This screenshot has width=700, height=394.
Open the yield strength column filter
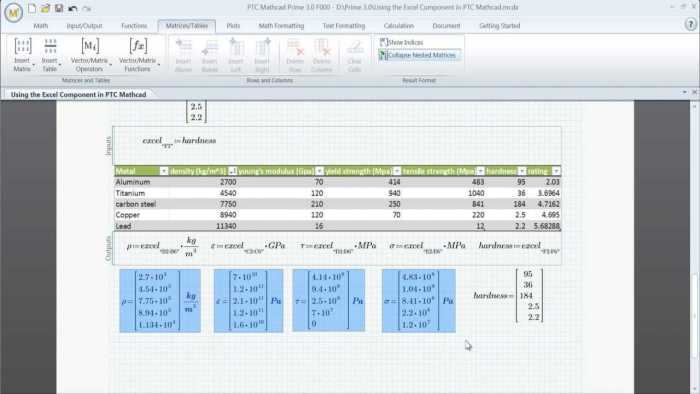coord(397,171)
